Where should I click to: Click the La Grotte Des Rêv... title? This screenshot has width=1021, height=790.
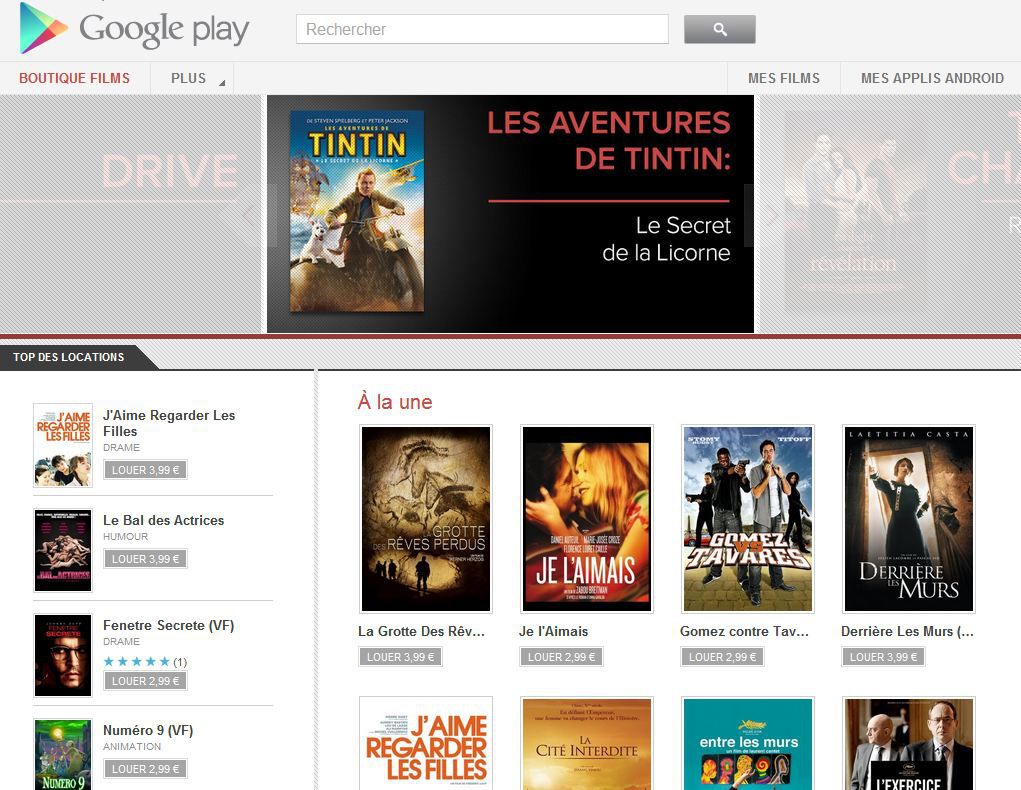(421, 631)
